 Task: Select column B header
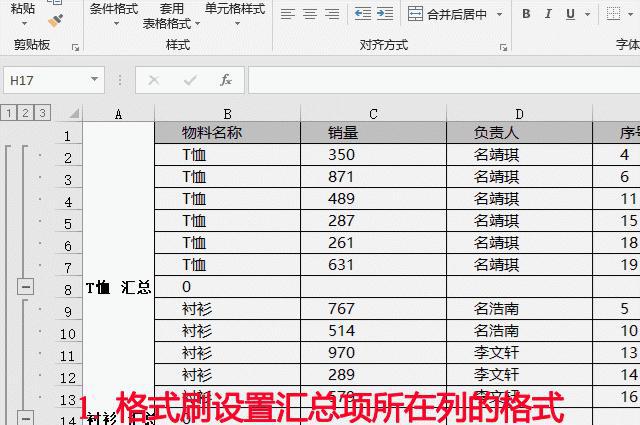[227, 114]
